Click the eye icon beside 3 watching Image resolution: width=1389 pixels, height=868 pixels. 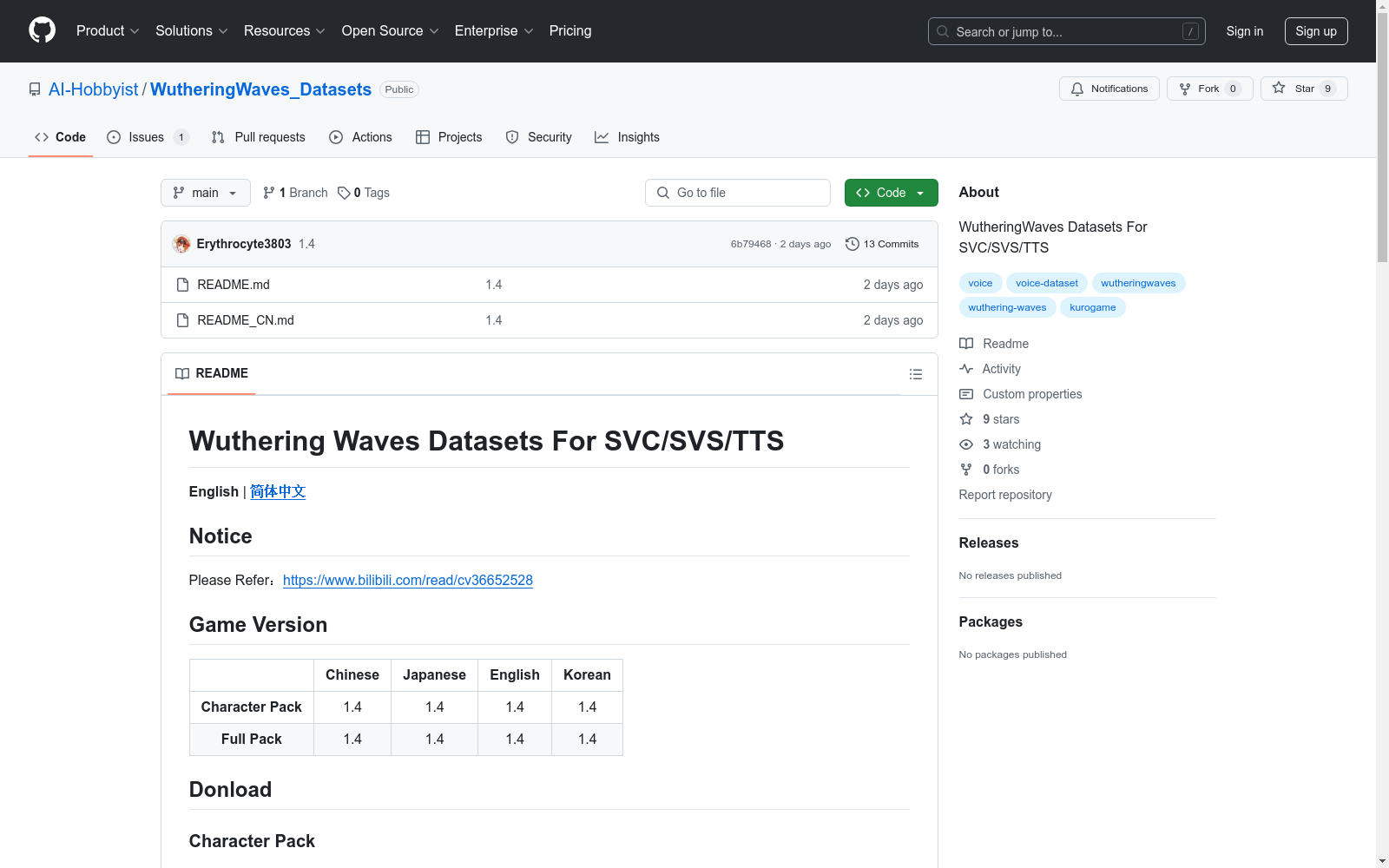966,444
